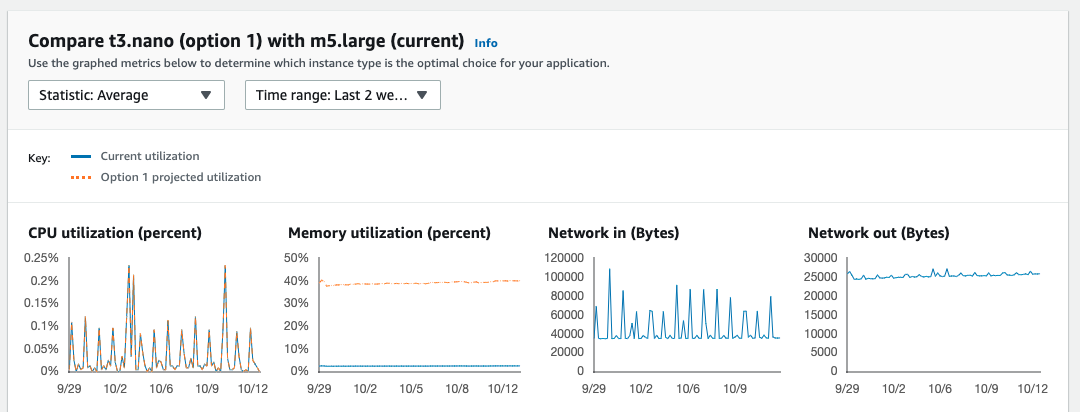Click the Network out line graph
Image resolution: width=1080 pixels, height=412 pixels.
[x=944, y=315]
